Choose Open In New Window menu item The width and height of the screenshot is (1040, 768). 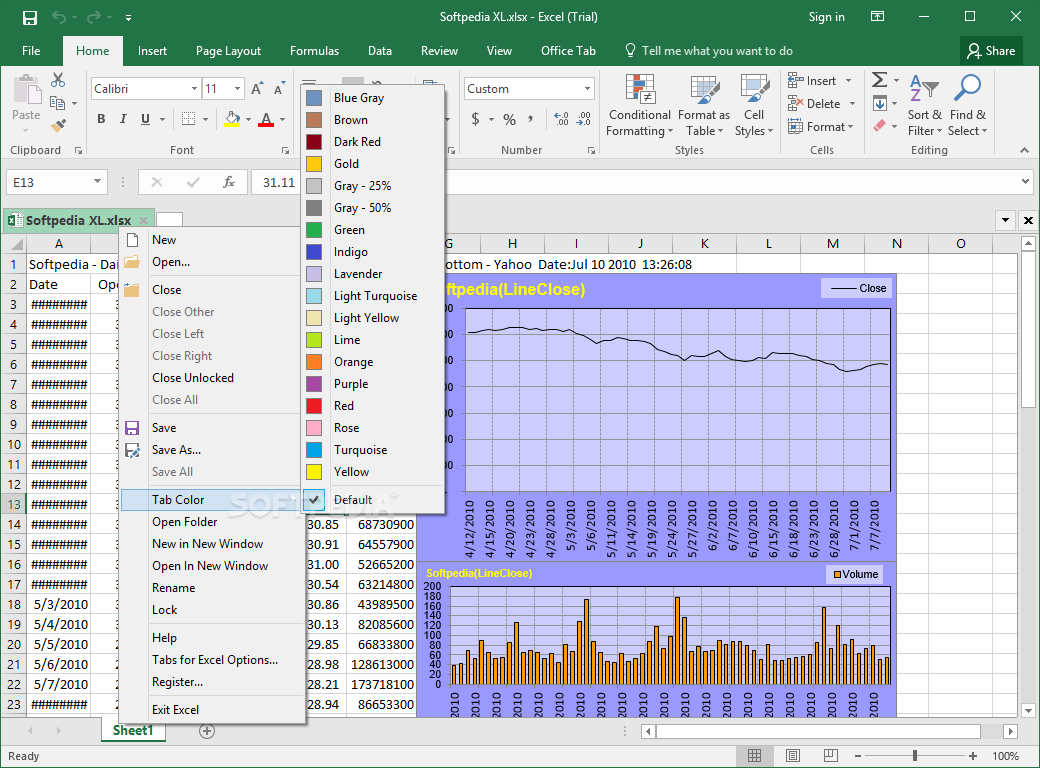(210, 566)
